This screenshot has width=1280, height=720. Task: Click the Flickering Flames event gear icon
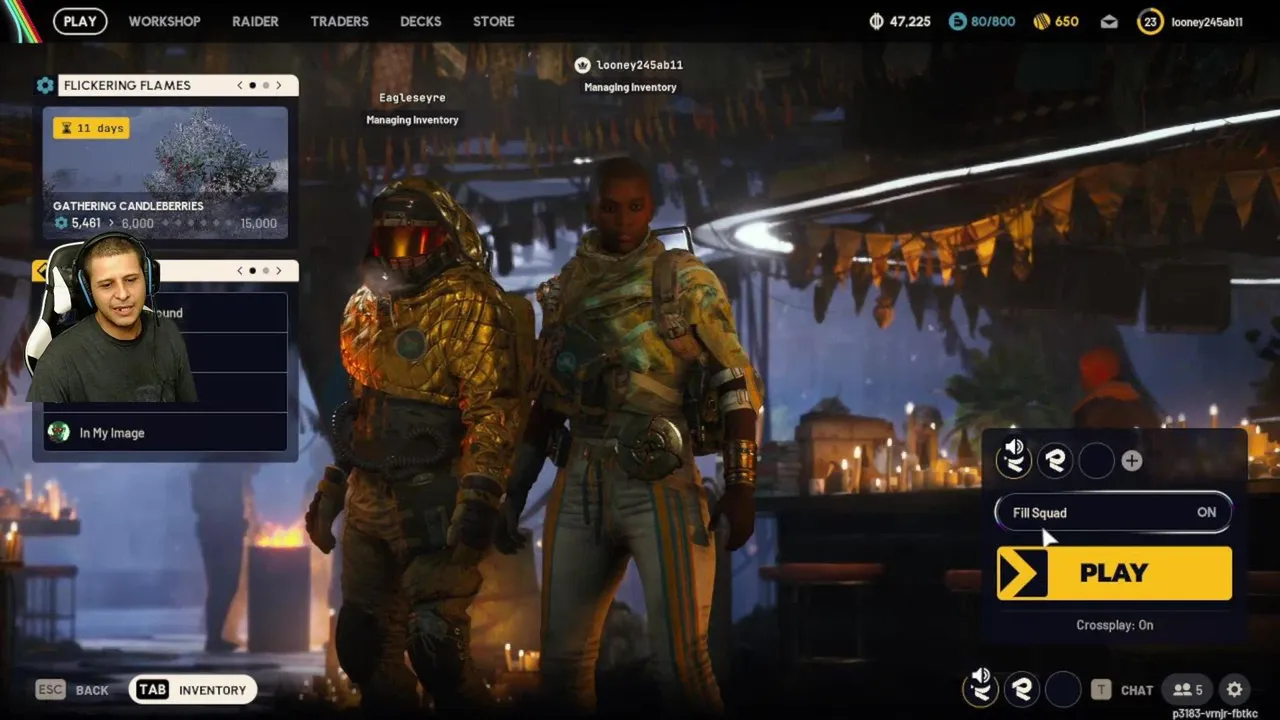point(45,85)
